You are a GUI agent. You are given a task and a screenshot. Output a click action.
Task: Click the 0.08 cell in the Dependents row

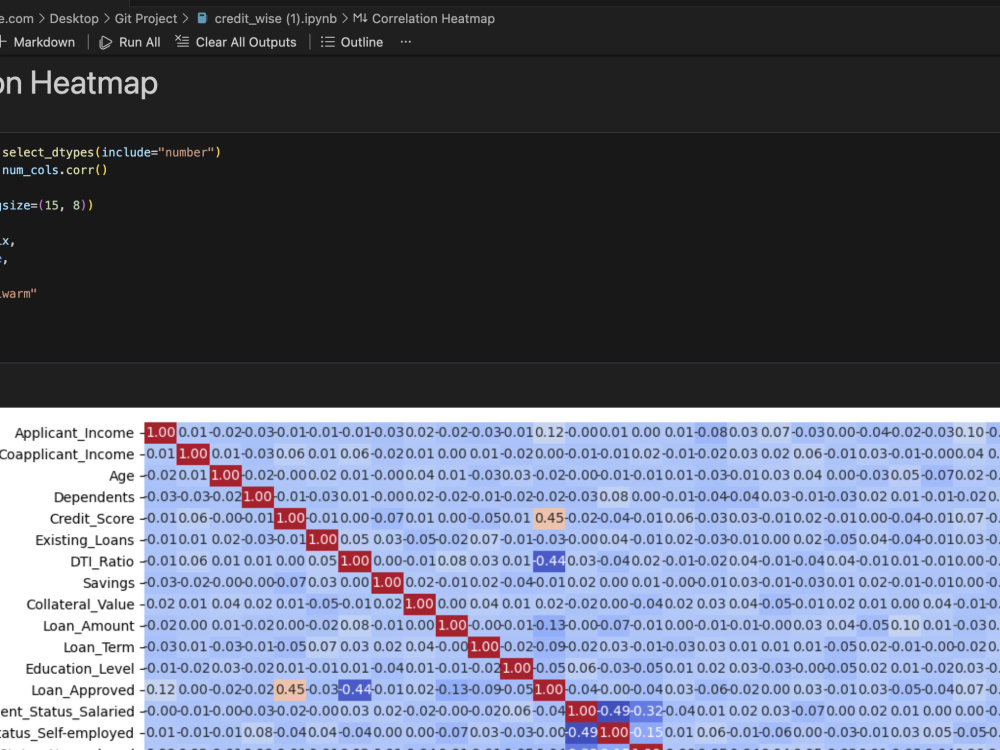(x=614, y=497)
